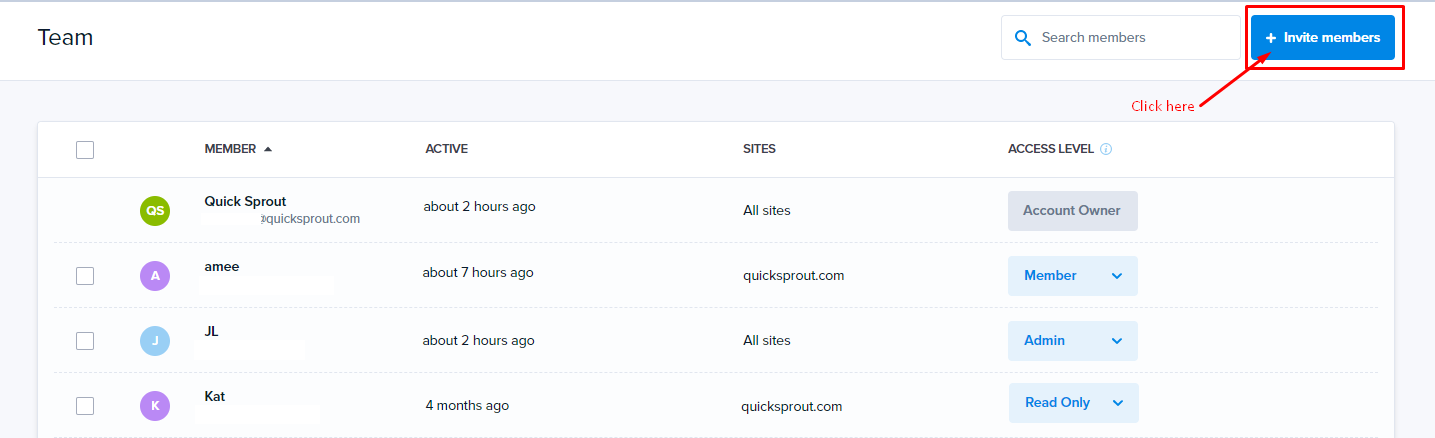Click Kat's purple K avatar
The width and height of the screenshot is (1435, 438).
tap(155, 406)
